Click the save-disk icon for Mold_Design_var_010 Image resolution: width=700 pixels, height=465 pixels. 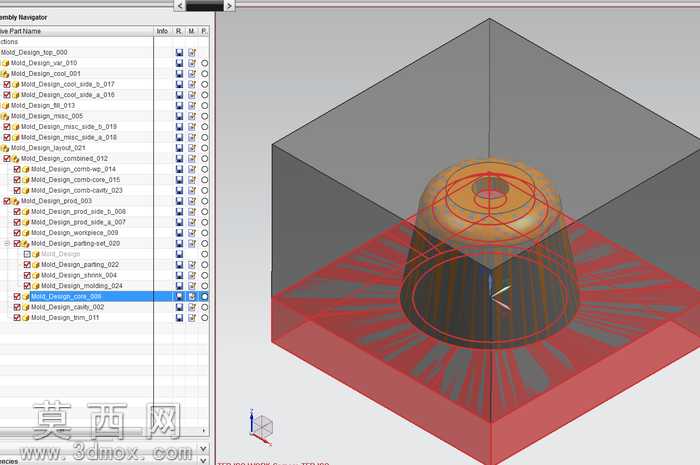point(179,63)
